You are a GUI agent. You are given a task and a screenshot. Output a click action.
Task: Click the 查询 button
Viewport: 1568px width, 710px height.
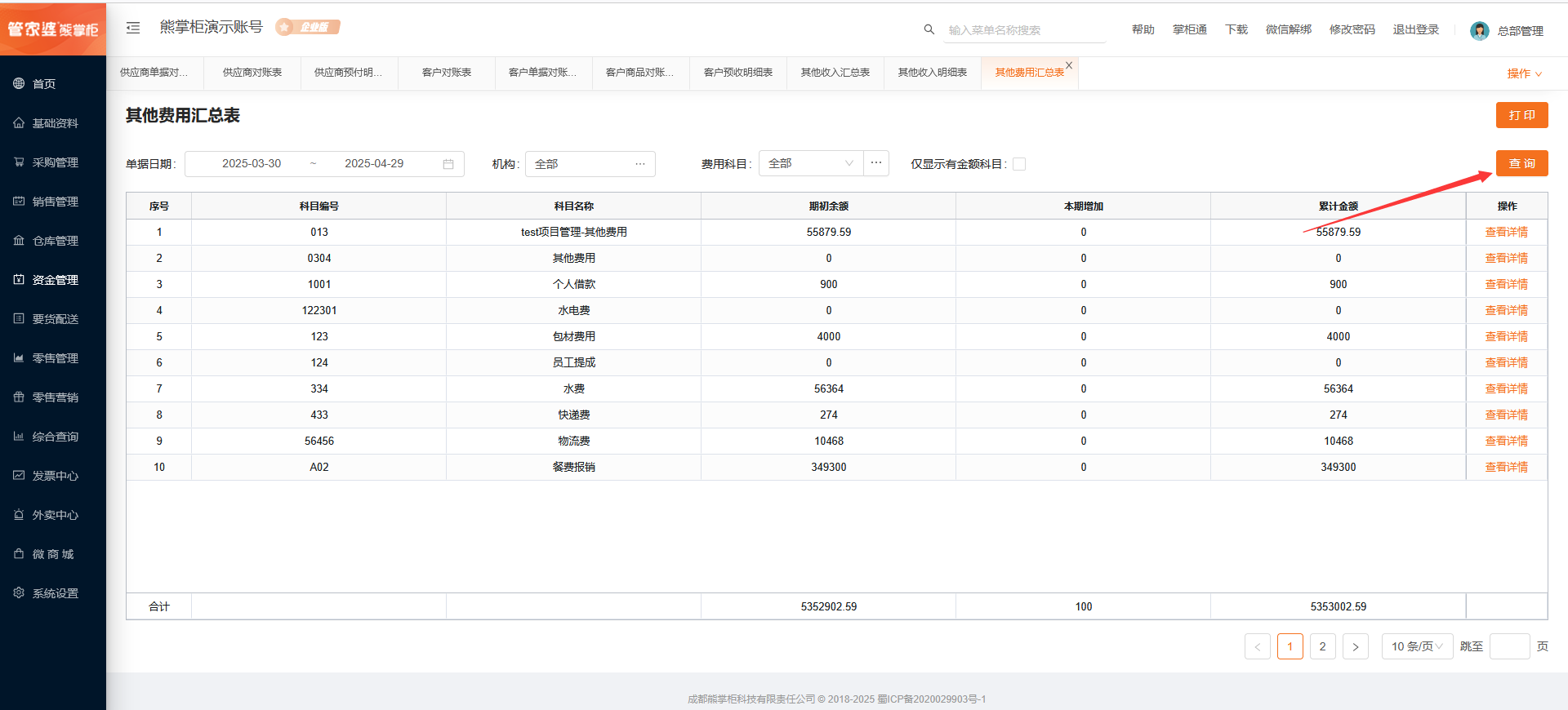coord(1522,163)
